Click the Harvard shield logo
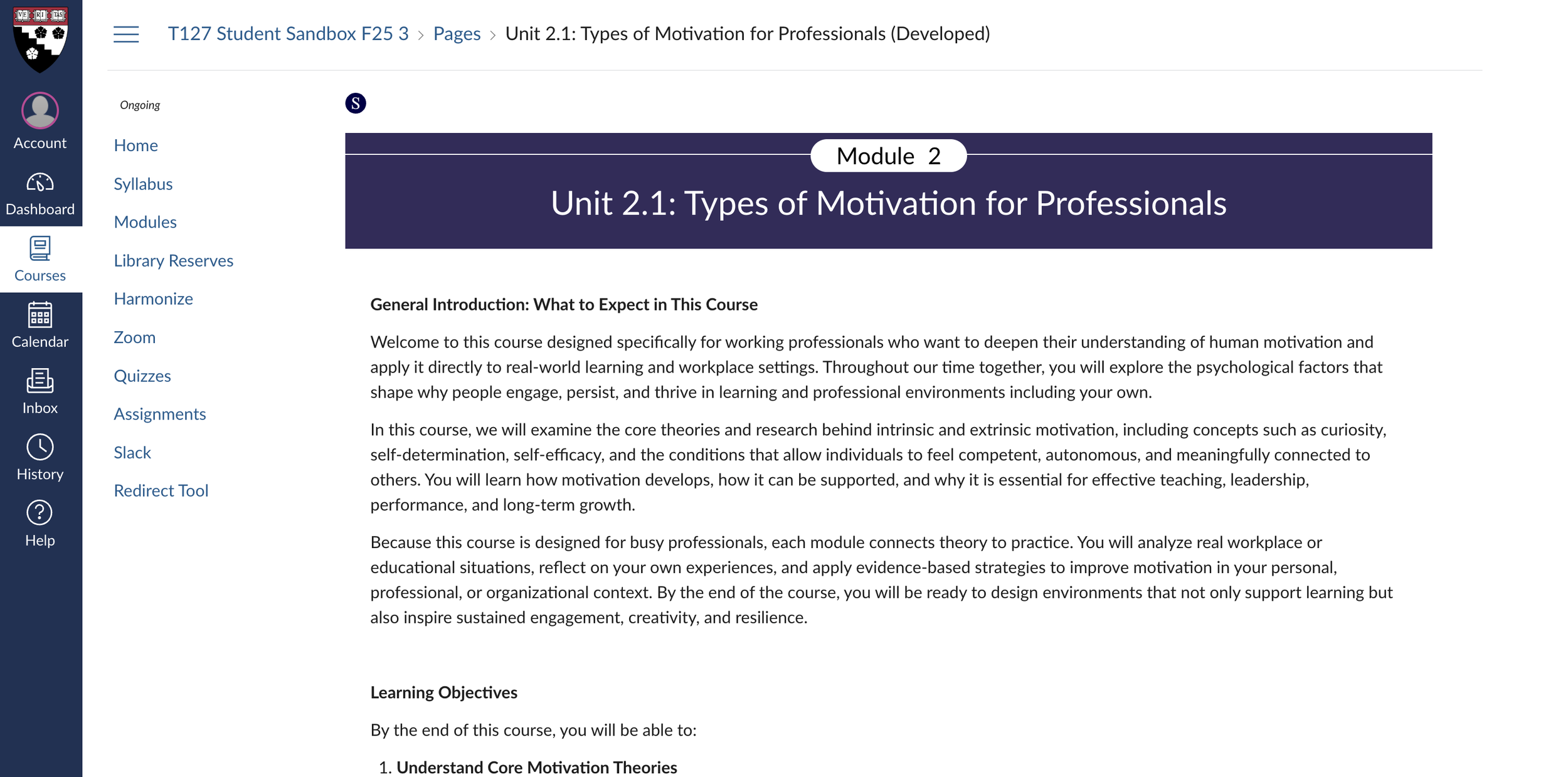The width and height of the screenshot is (1568, 777). coord(40,39)
